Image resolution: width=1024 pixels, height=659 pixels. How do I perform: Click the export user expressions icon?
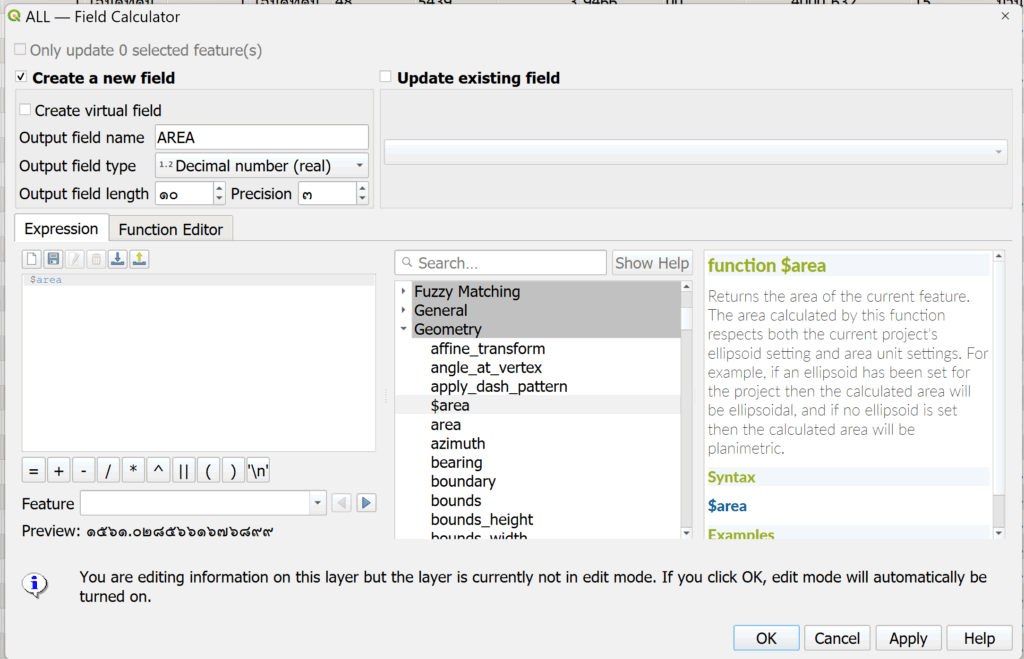(x=139, y=259)
